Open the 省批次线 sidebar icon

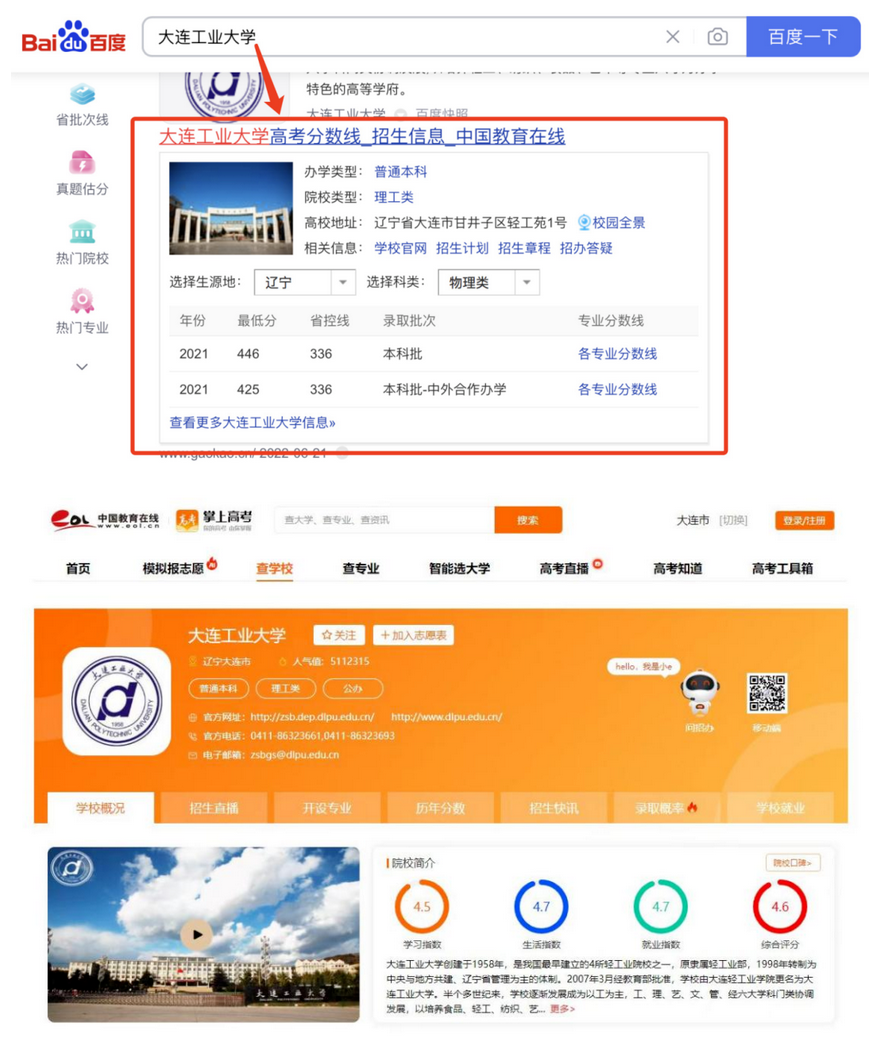tap(82, 96)
